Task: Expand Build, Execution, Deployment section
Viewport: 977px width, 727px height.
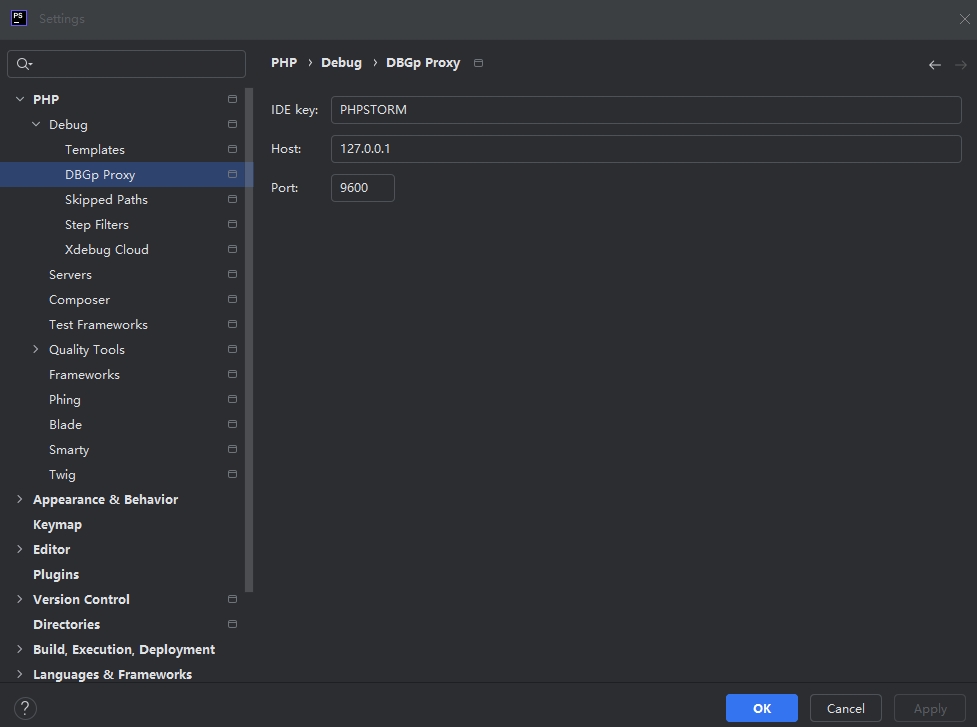Action: pos(20,649)
